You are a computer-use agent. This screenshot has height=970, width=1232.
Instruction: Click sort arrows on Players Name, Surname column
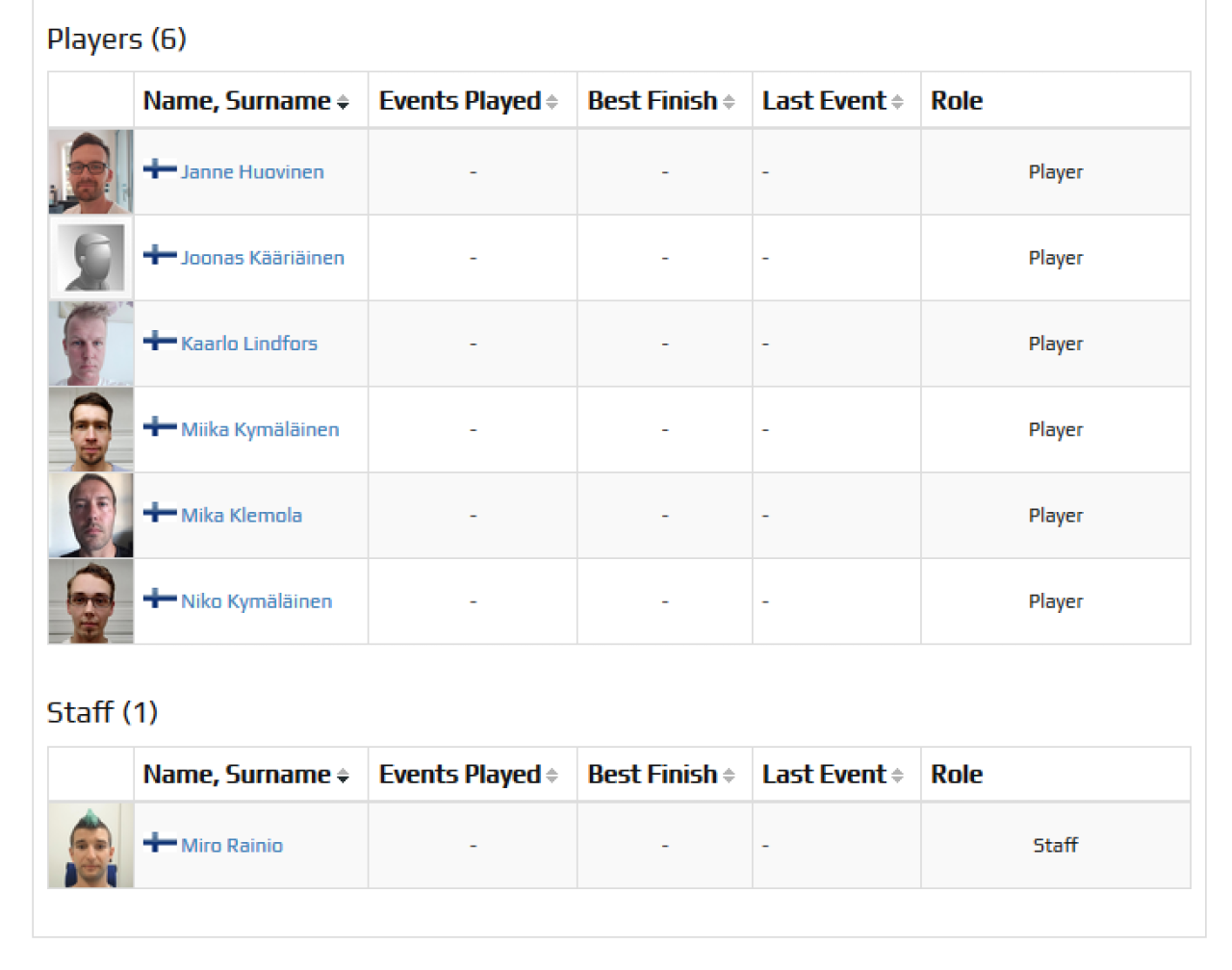point(343,102)
